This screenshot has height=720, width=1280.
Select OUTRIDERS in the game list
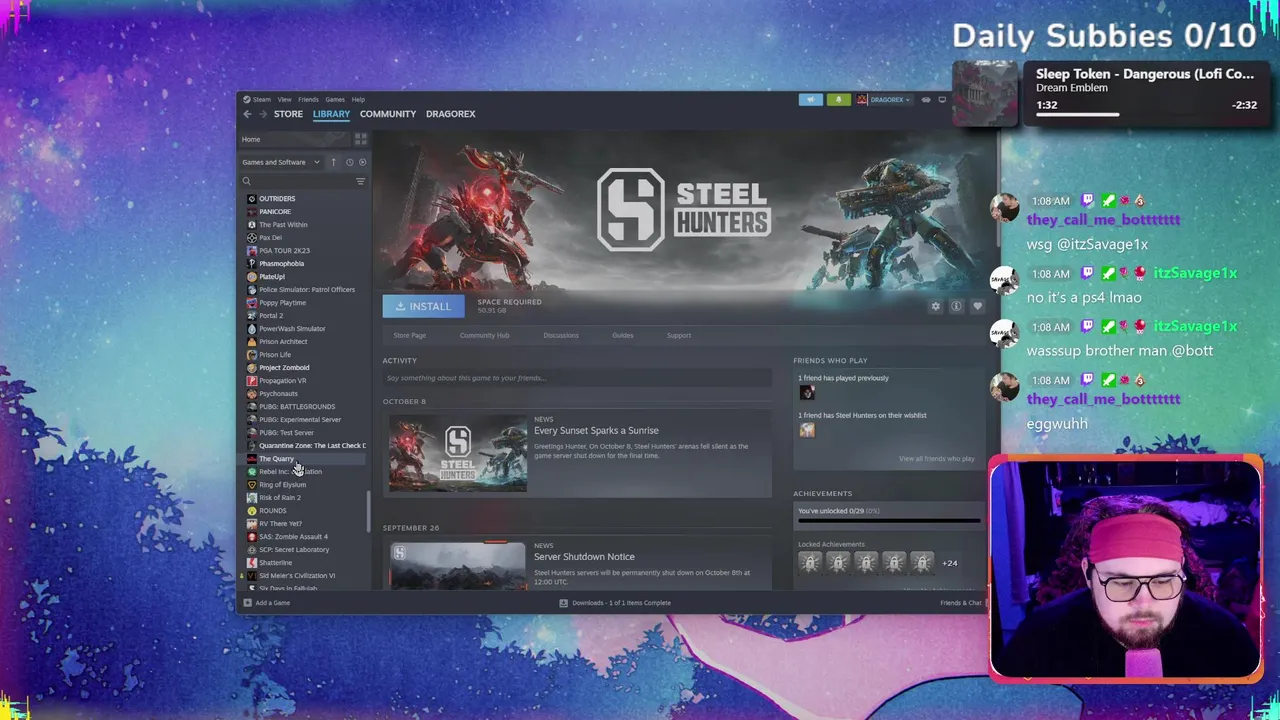pyautogui.click(x=305, y=199)
